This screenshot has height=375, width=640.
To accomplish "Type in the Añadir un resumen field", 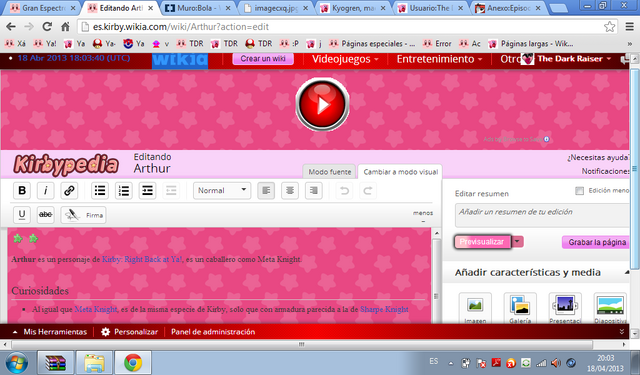I will tap(542, 215).
